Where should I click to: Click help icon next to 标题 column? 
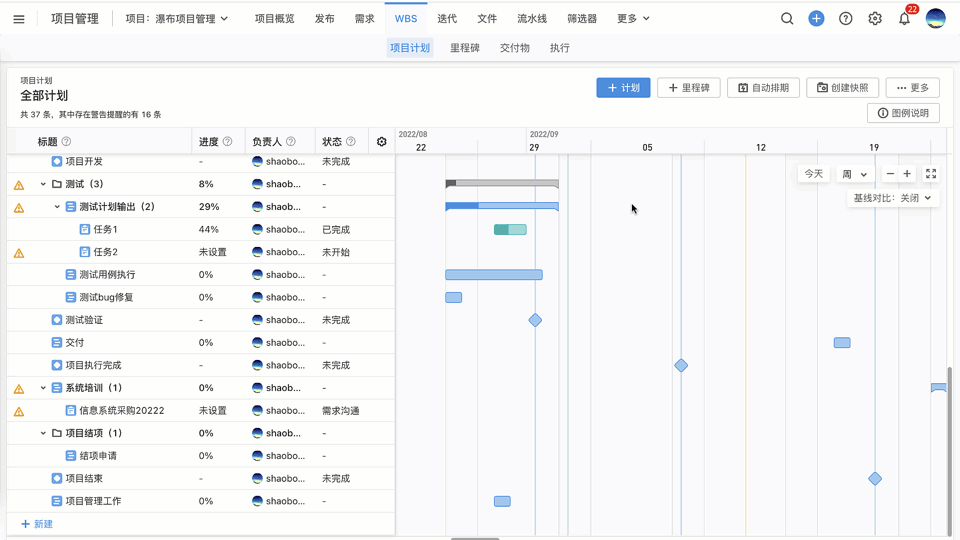pos(66,141)
